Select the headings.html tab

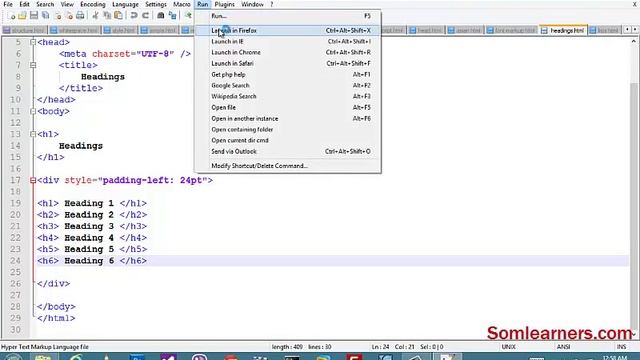[563, 30]
